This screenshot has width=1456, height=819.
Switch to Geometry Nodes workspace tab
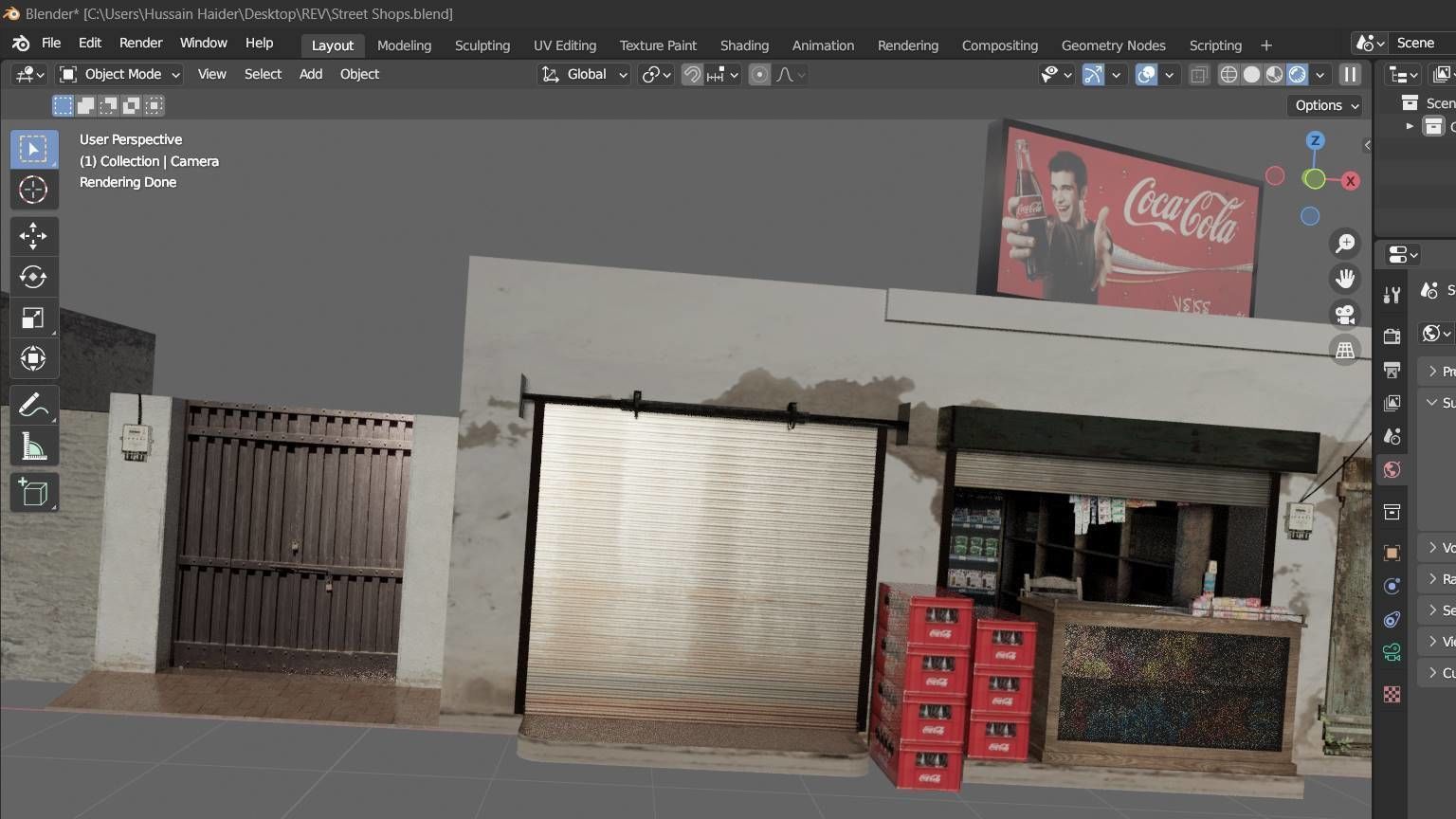[1113, 45]
